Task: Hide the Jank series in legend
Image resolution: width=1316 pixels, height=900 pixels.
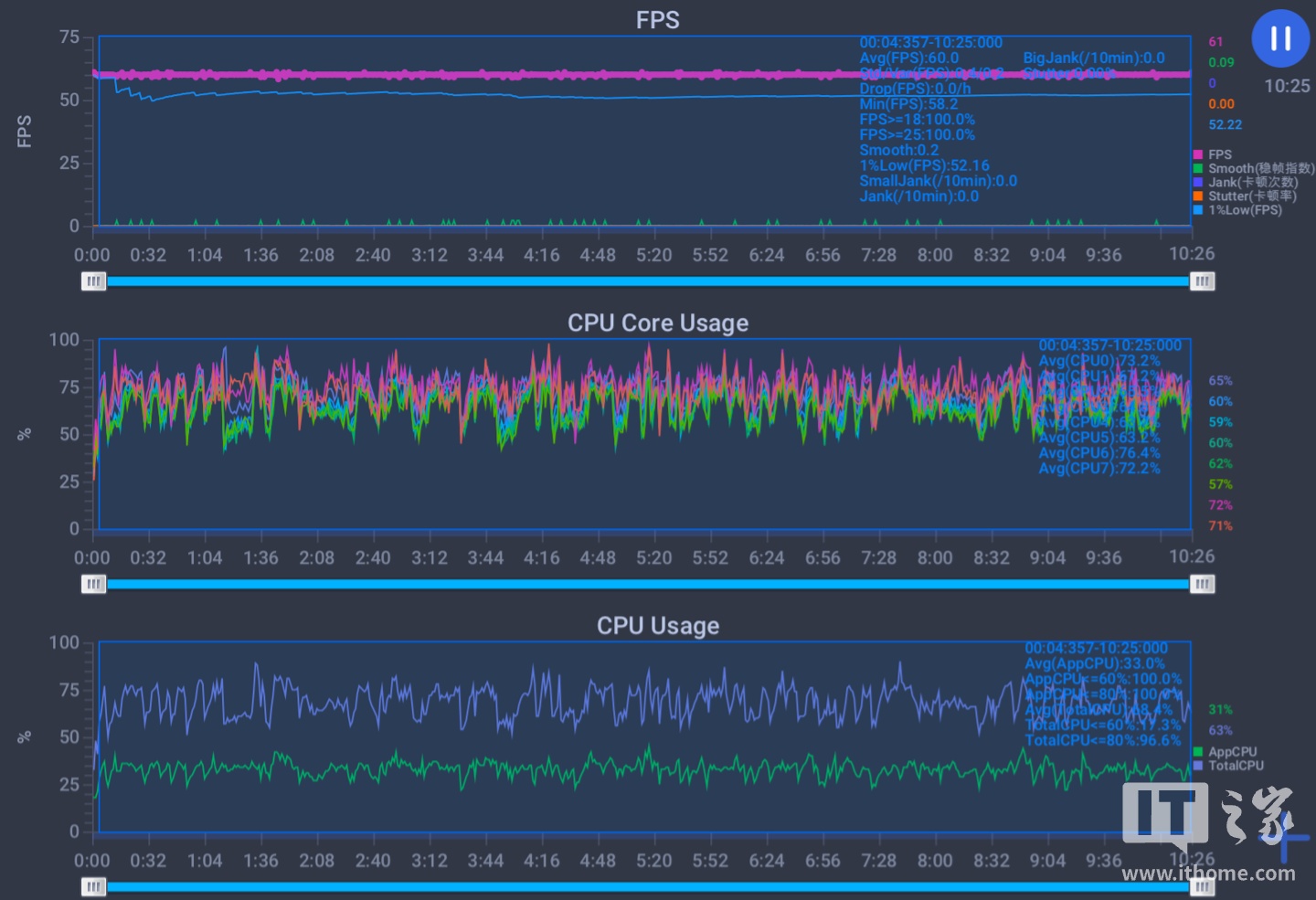Action: point(1198,183)
